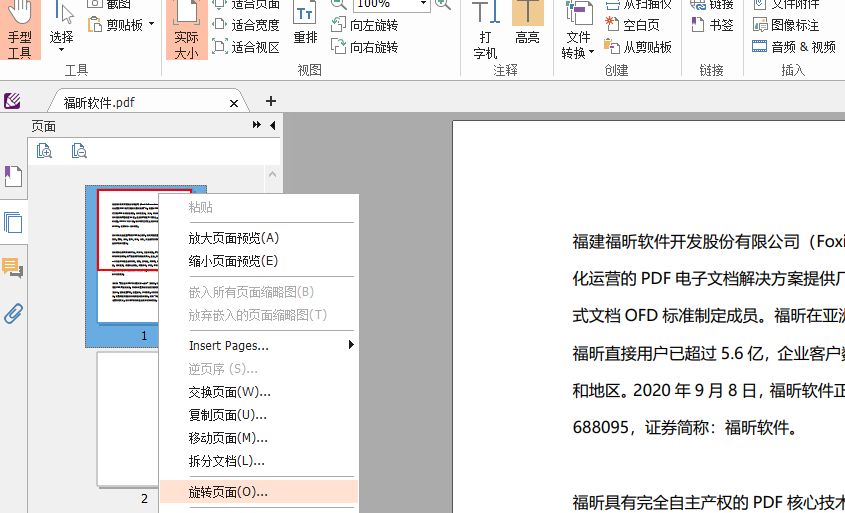Open a new tab with plus button
845x513 pixels.
[271, 101]
